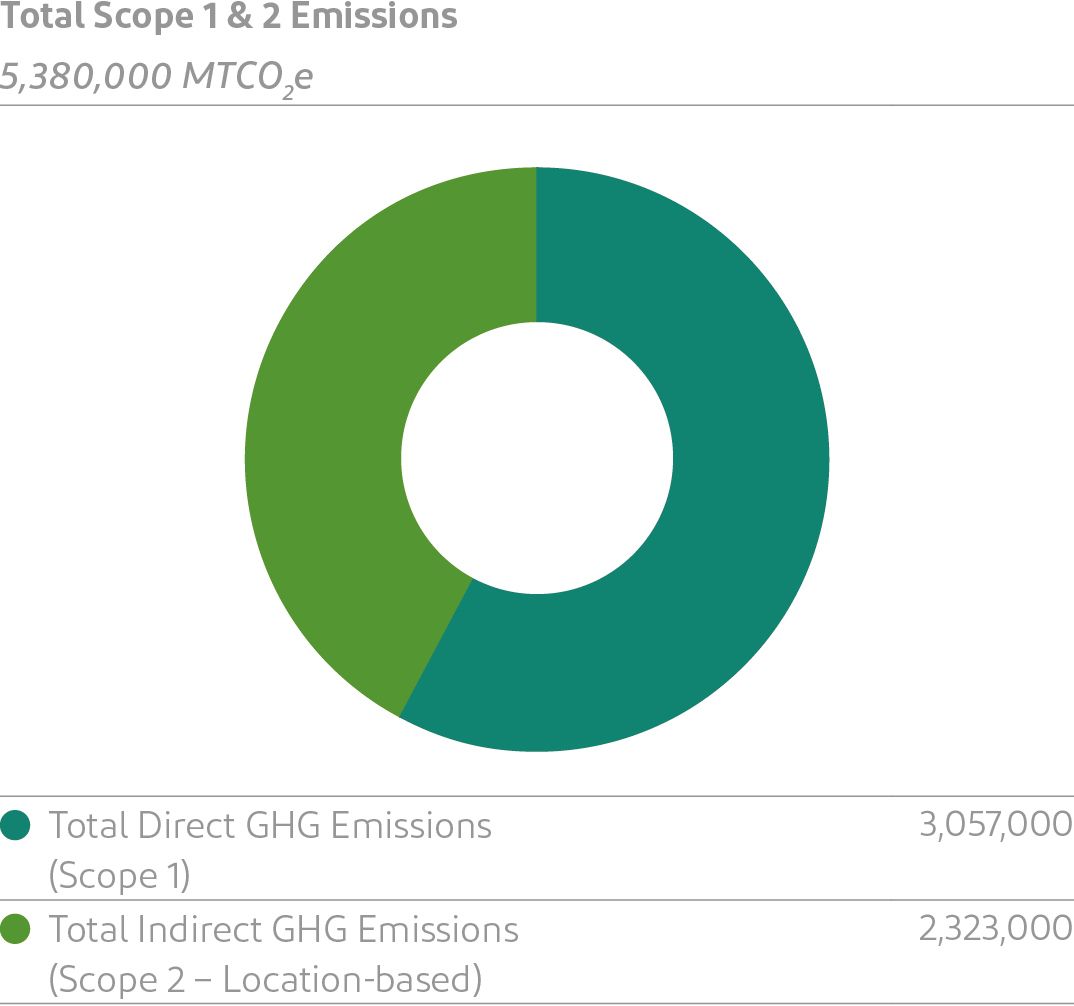Select the "Total Indirect GHG Emissions" legend label

point(284,930)
